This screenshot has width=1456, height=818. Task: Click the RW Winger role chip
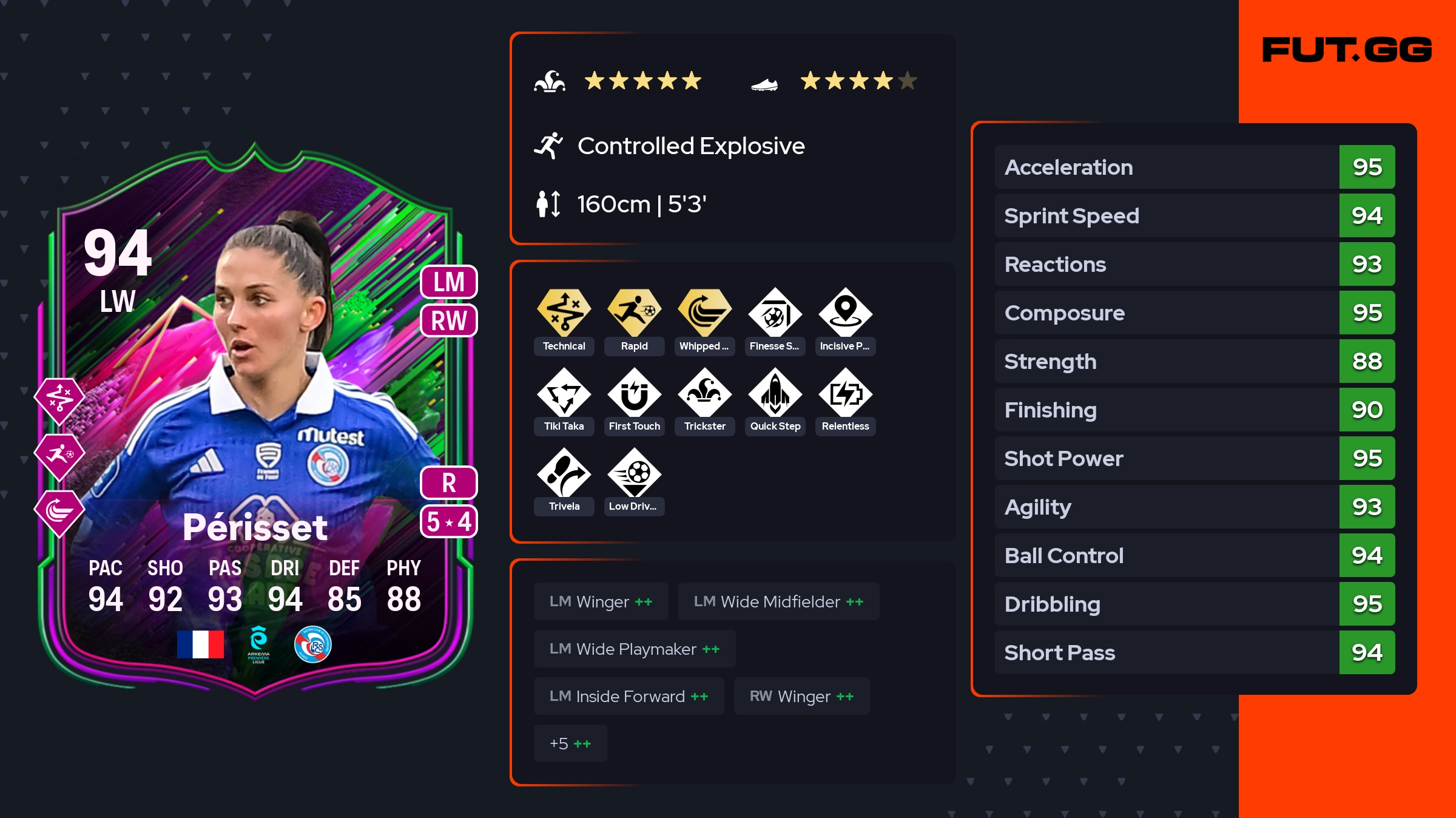coord(801,696)
